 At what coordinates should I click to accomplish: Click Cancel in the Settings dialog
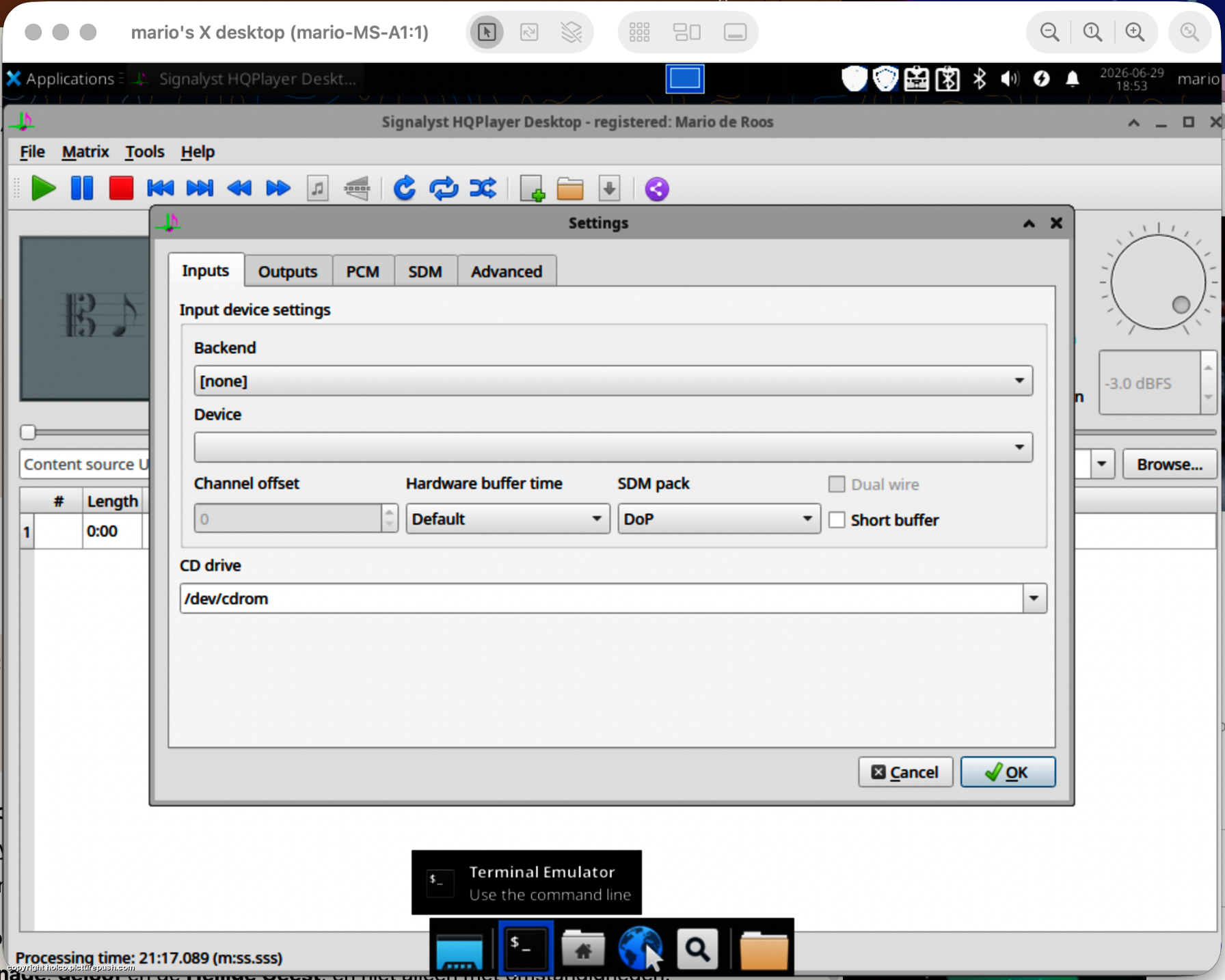tap(905, 772)
